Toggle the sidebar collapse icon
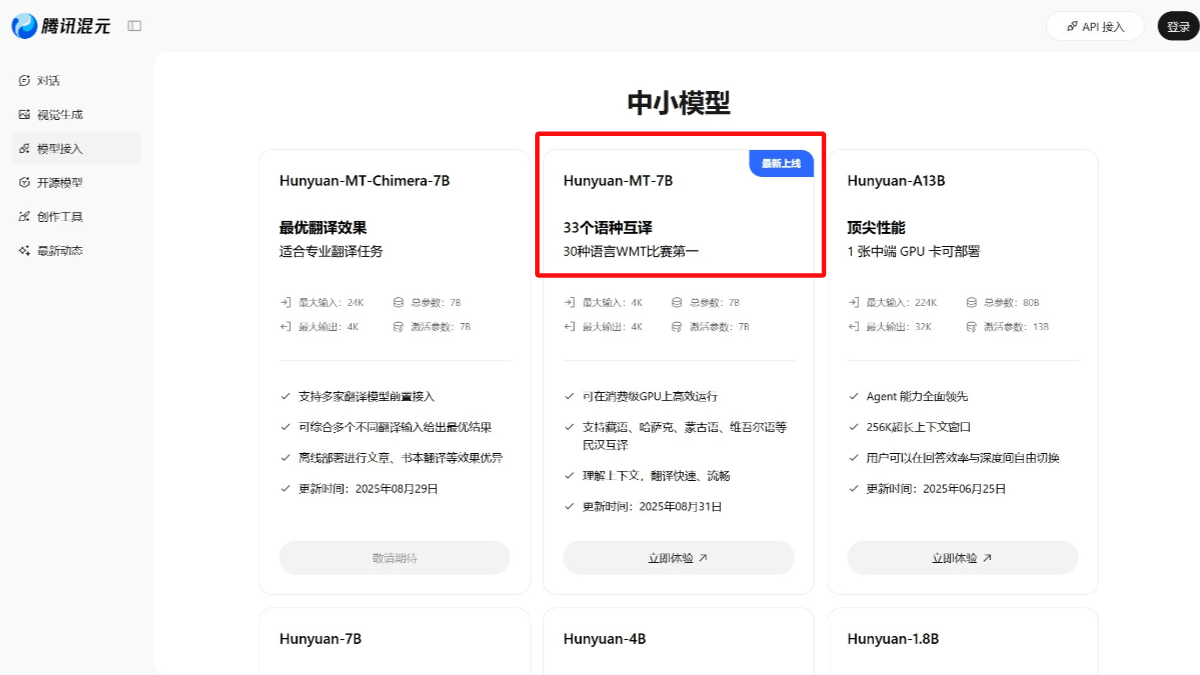 click(x=135, y=26)
